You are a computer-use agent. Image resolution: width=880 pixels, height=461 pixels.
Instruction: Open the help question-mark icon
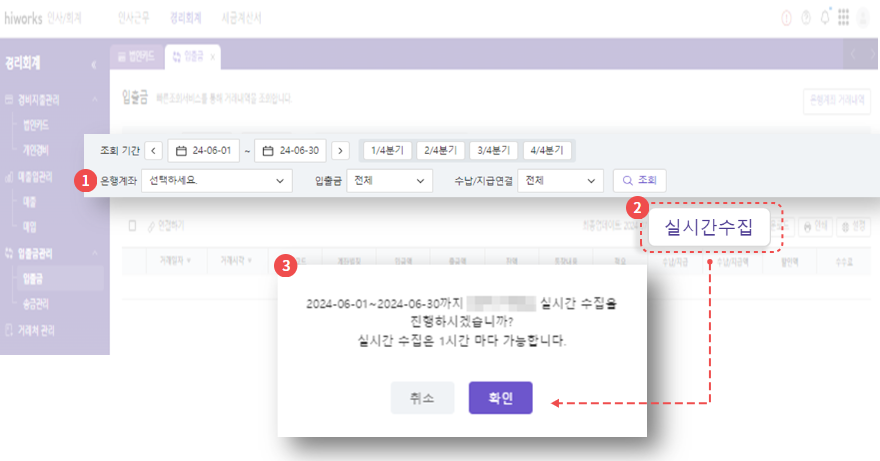click(806, 19)
